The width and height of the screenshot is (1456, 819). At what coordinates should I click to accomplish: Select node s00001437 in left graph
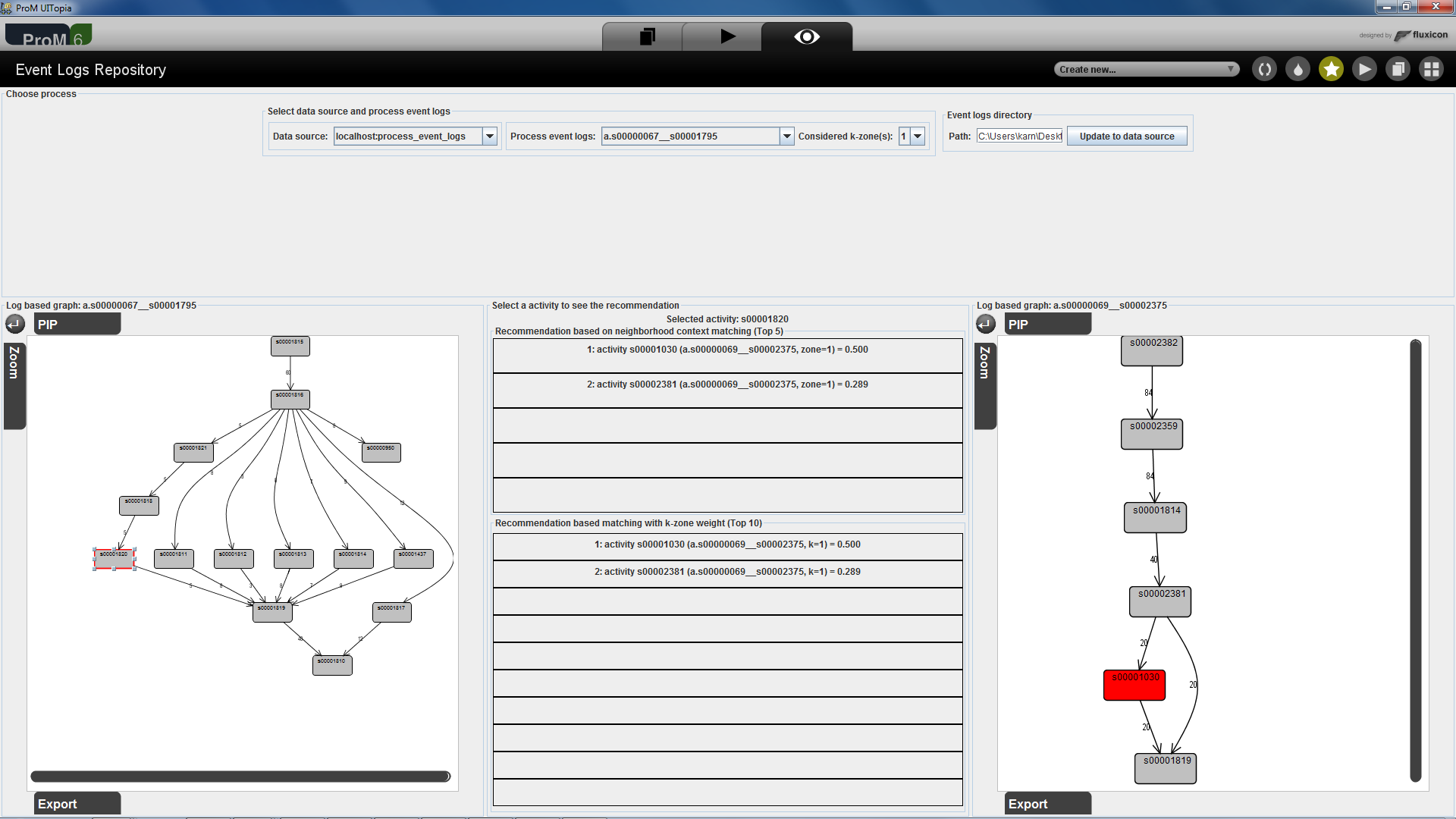pos(413,558)
